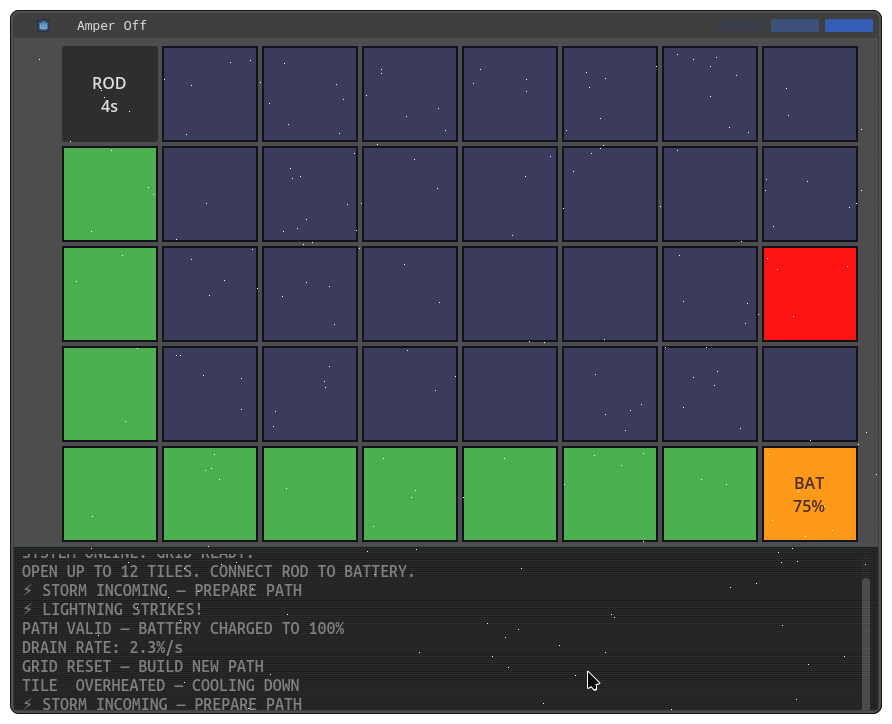892x724 pixels.
Task: Click the red overheated tile
Action: [x=810, y=294]
